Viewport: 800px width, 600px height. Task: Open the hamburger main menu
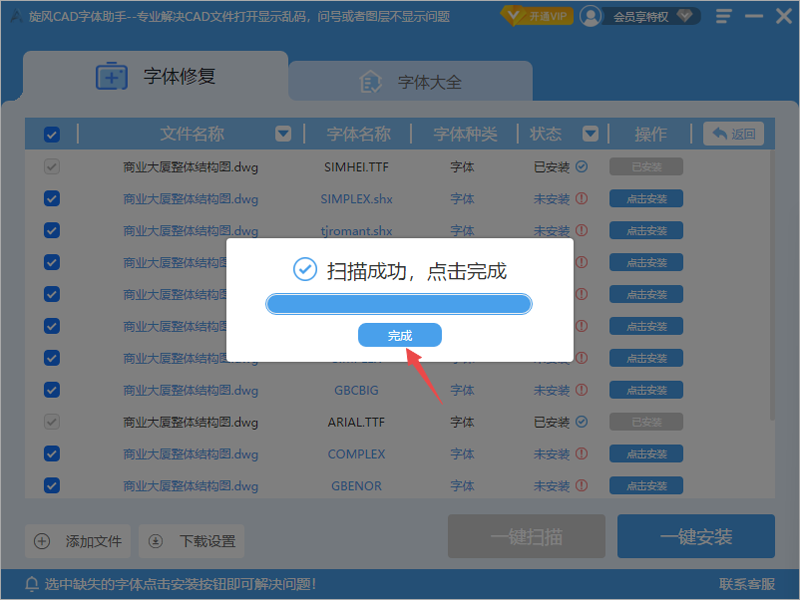(723, 16)
